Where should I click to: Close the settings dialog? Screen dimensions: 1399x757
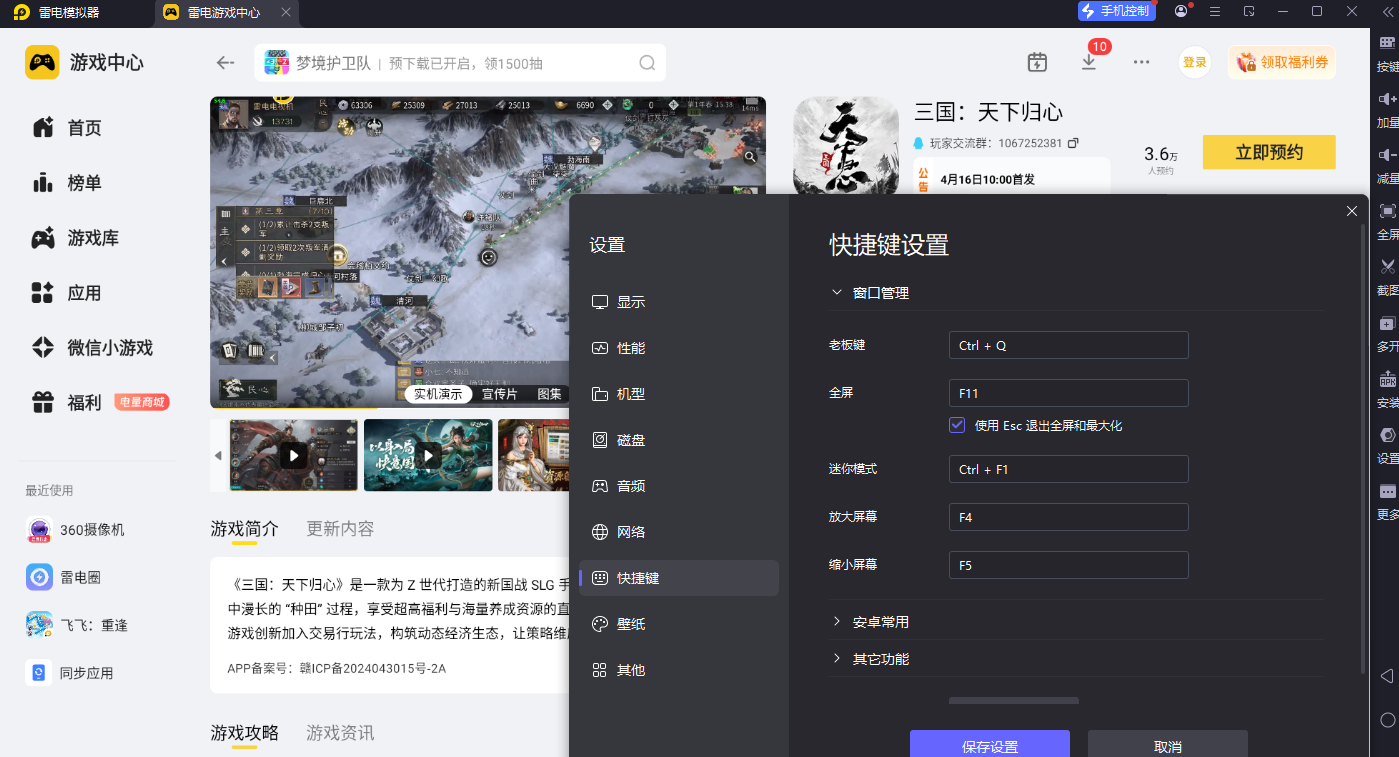pyautogui.click(x=1352, y=211)
